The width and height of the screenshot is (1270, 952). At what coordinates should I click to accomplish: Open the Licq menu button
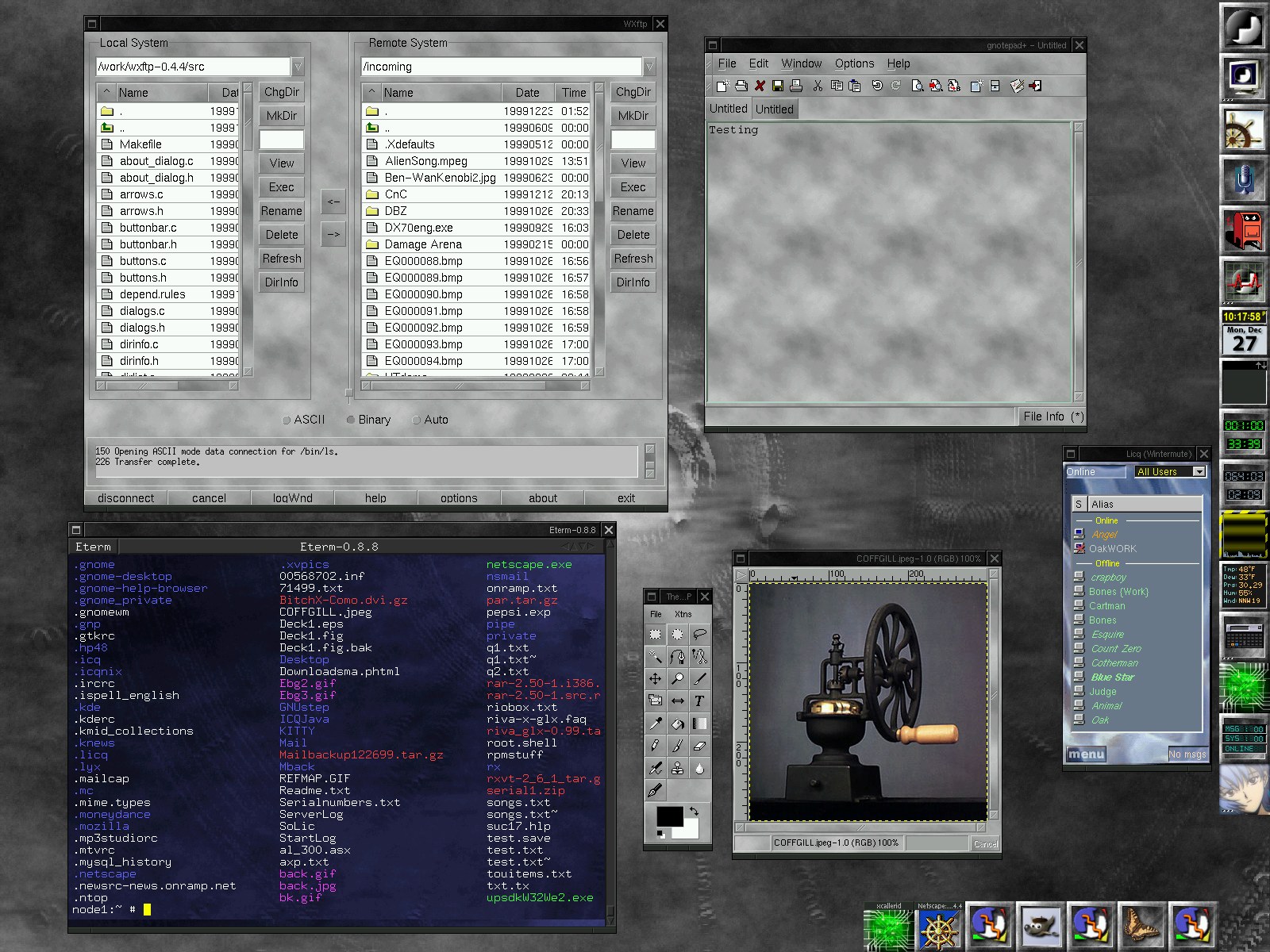(1086, 754)
